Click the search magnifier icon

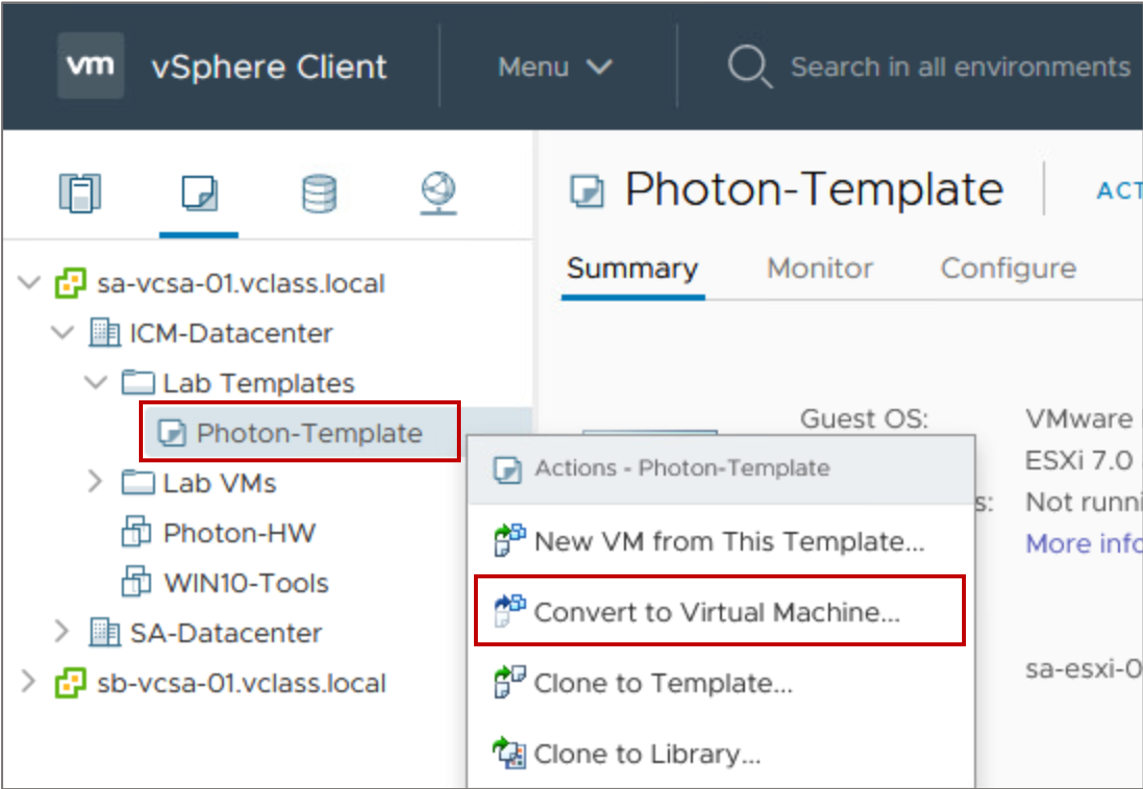749,67
